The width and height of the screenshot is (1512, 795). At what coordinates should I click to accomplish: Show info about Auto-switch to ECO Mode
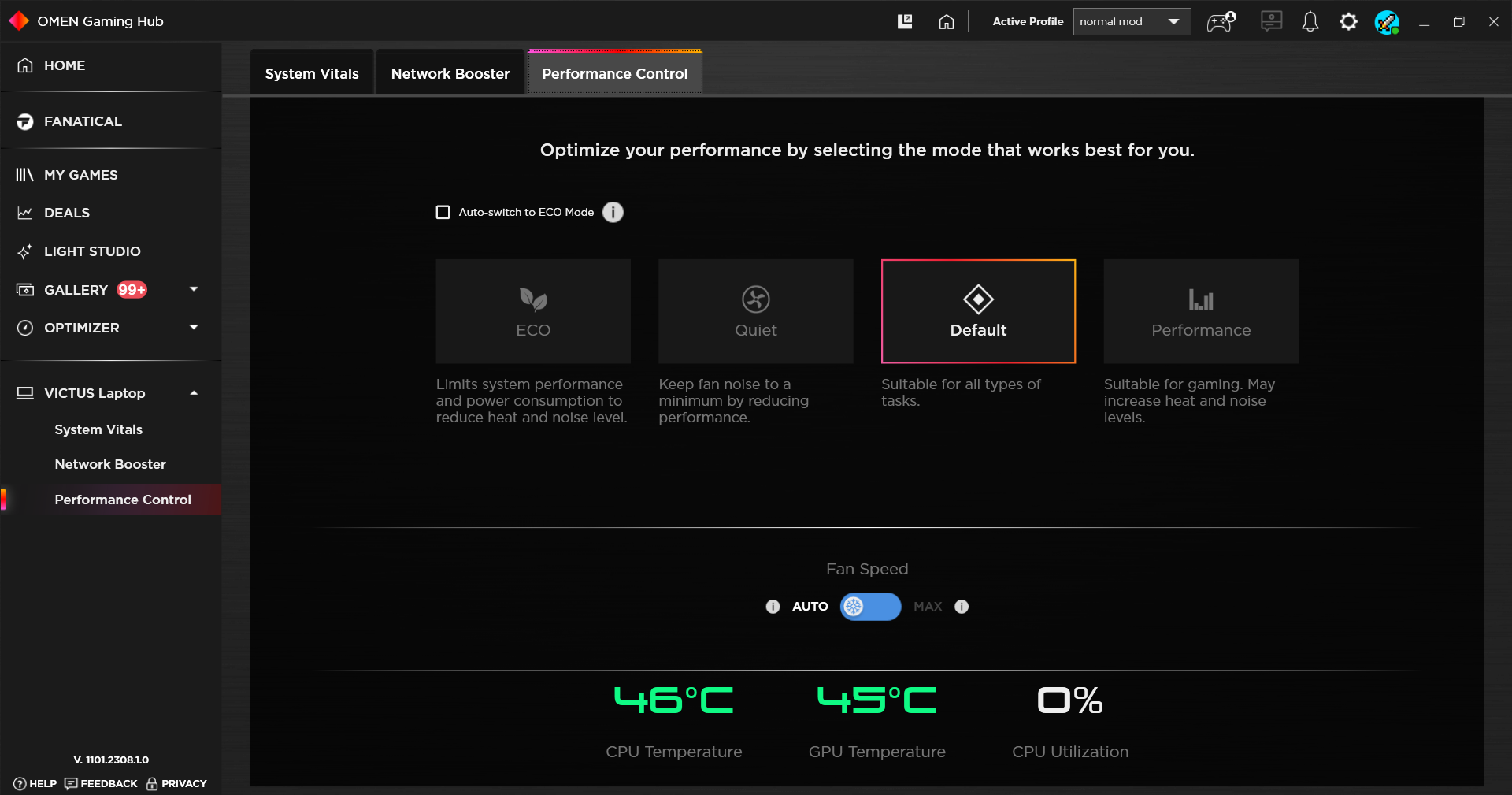click(613, 212)
